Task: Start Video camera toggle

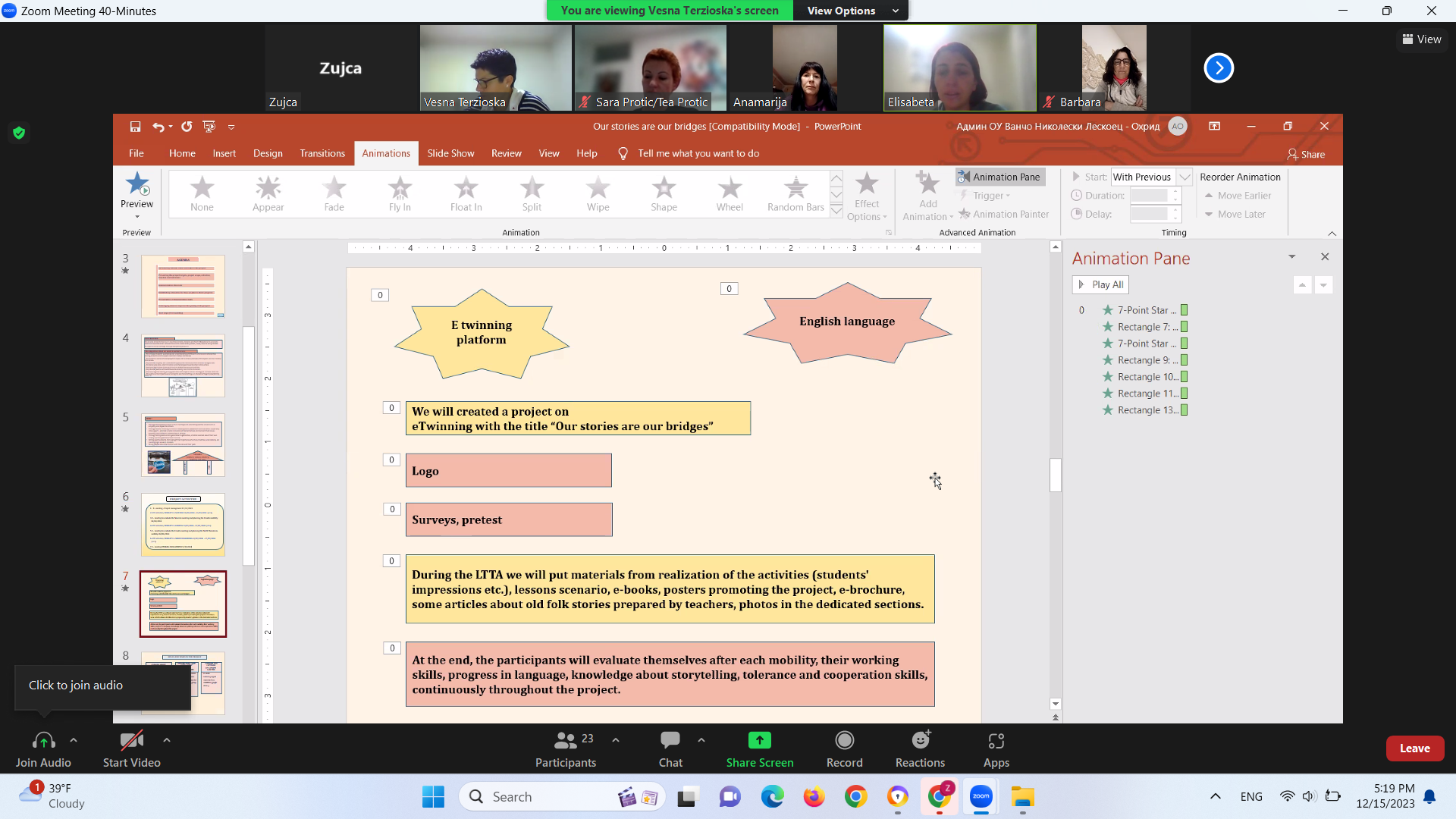Action: click(x=131, y=740)
